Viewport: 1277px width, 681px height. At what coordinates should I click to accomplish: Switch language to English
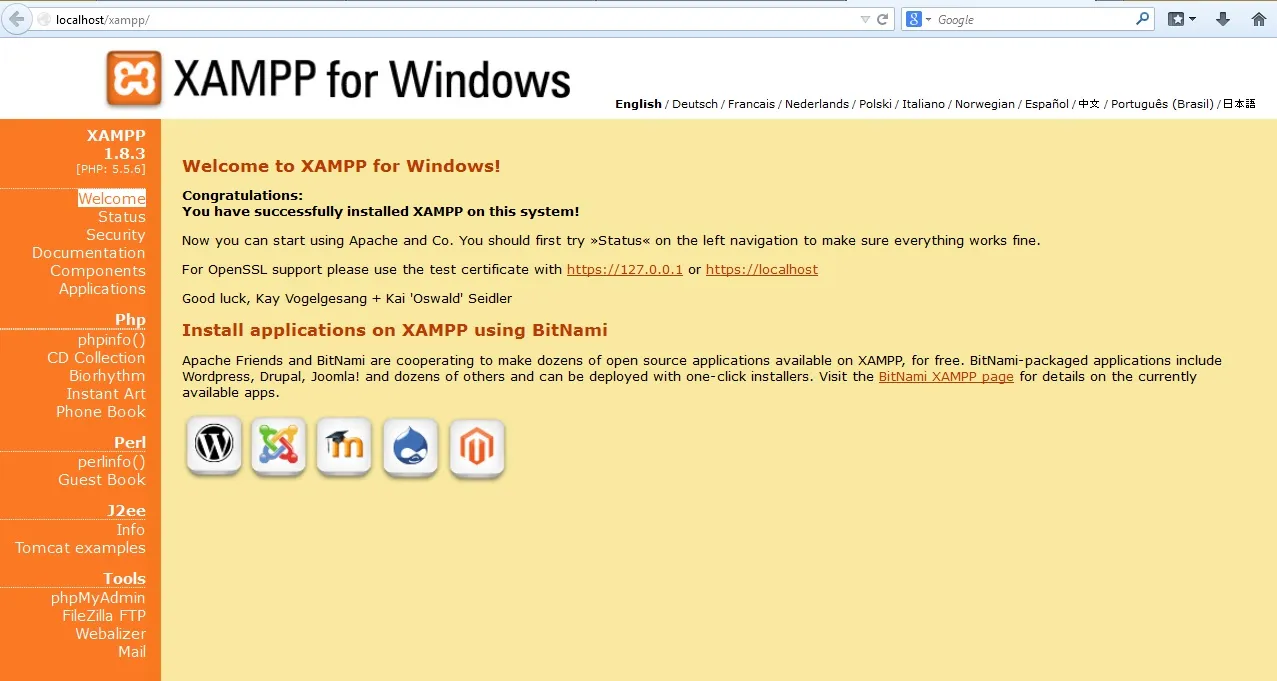638,104
